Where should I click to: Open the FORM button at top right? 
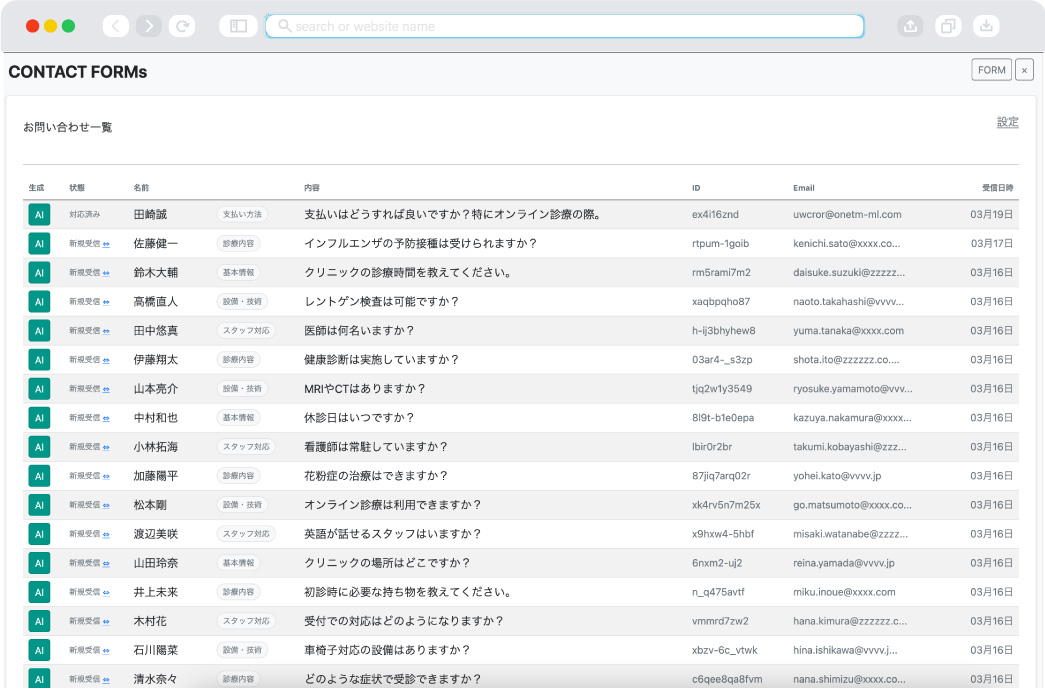click(991, 70)
